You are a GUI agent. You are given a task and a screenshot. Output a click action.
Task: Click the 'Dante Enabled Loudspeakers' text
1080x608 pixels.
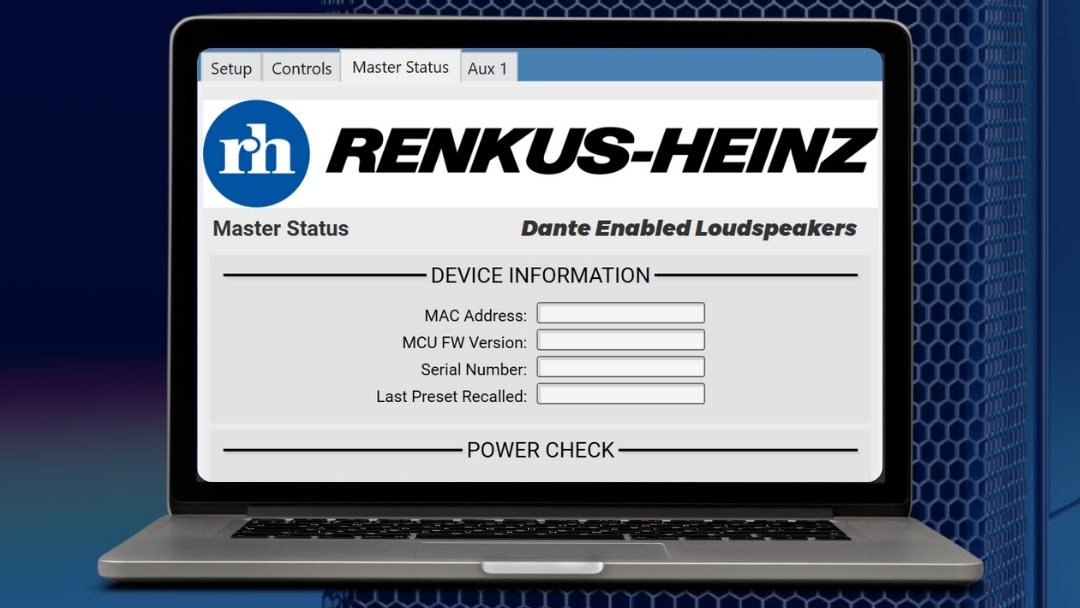[x=689, y=228]
